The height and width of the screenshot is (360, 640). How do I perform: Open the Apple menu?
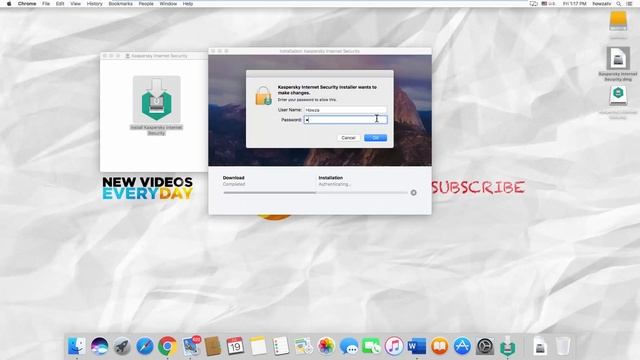click(x=9, y=4)
